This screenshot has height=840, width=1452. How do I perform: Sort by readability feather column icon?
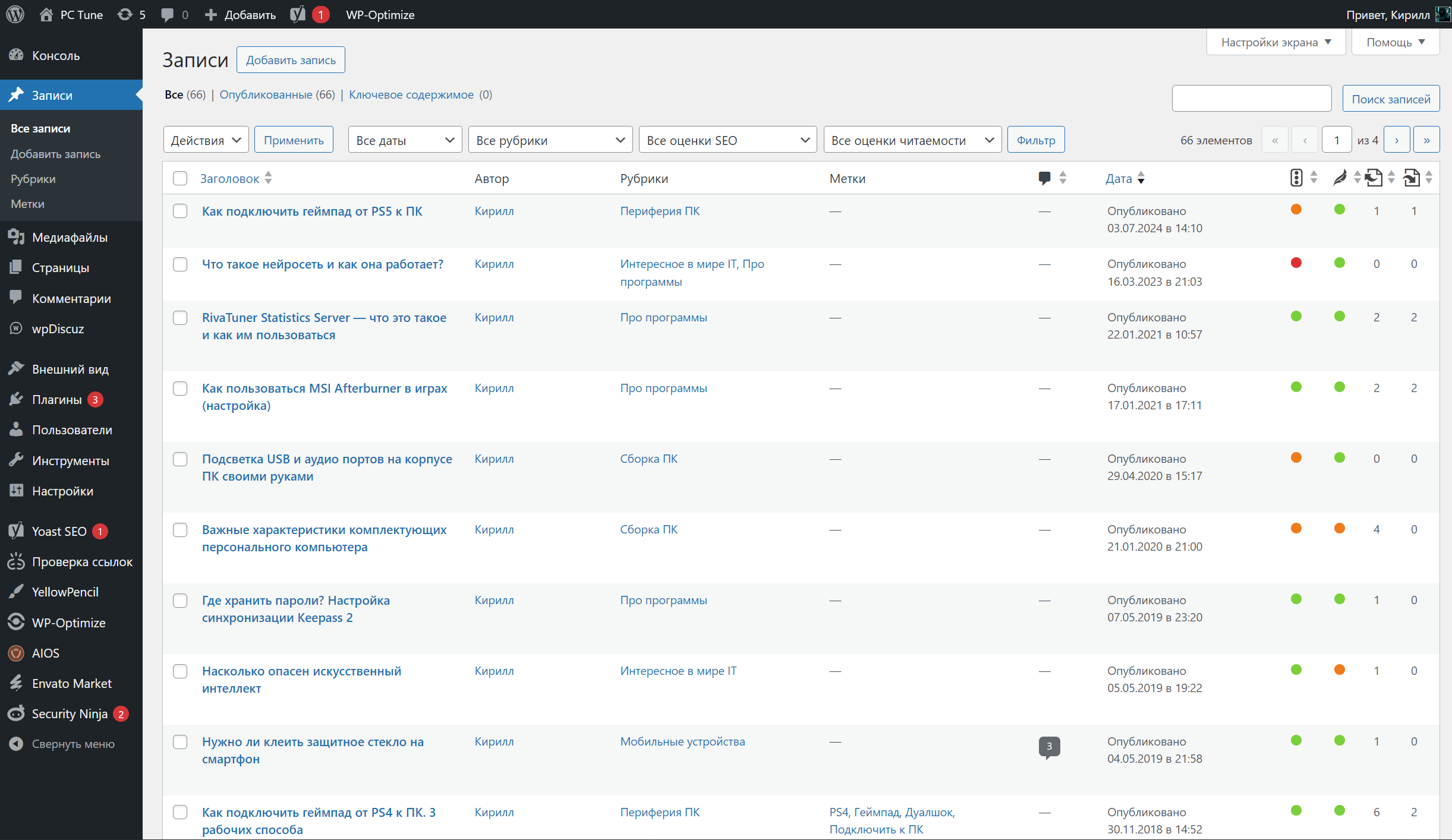(1340, 178)
